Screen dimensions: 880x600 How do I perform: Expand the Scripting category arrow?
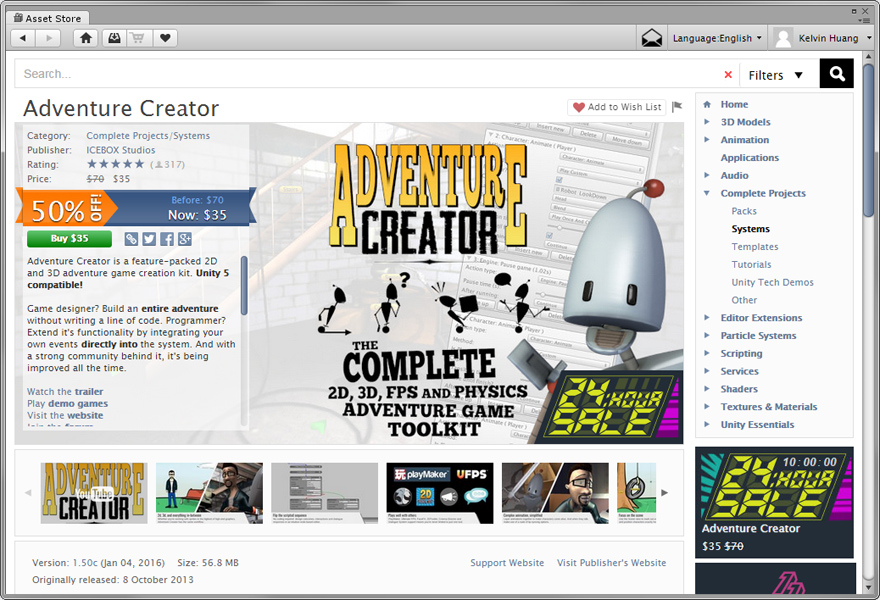tap(707, 354)
